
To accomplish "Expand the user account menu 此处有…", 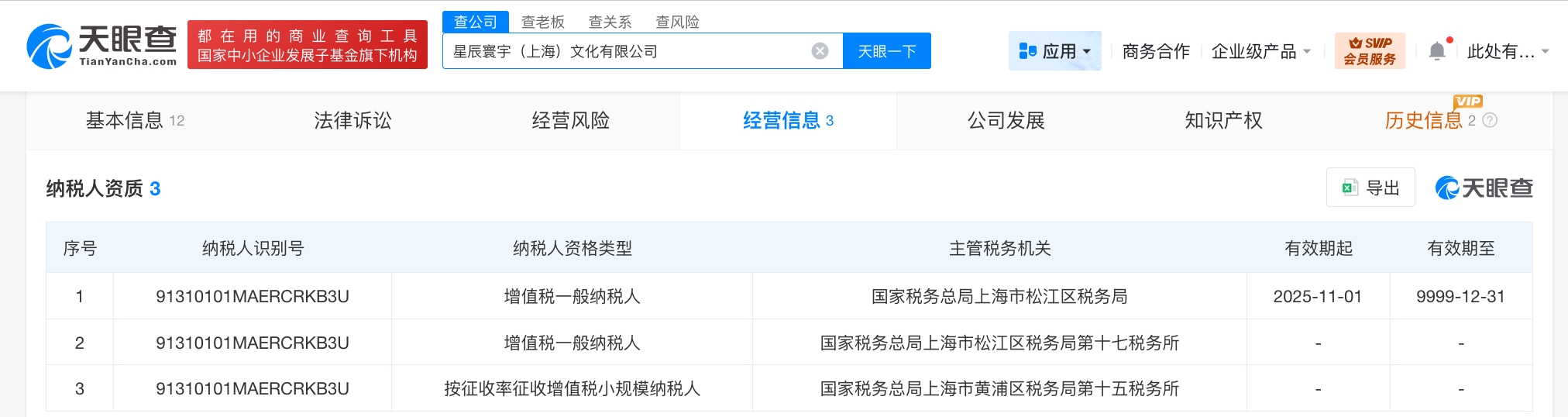I will point(1507,51).
